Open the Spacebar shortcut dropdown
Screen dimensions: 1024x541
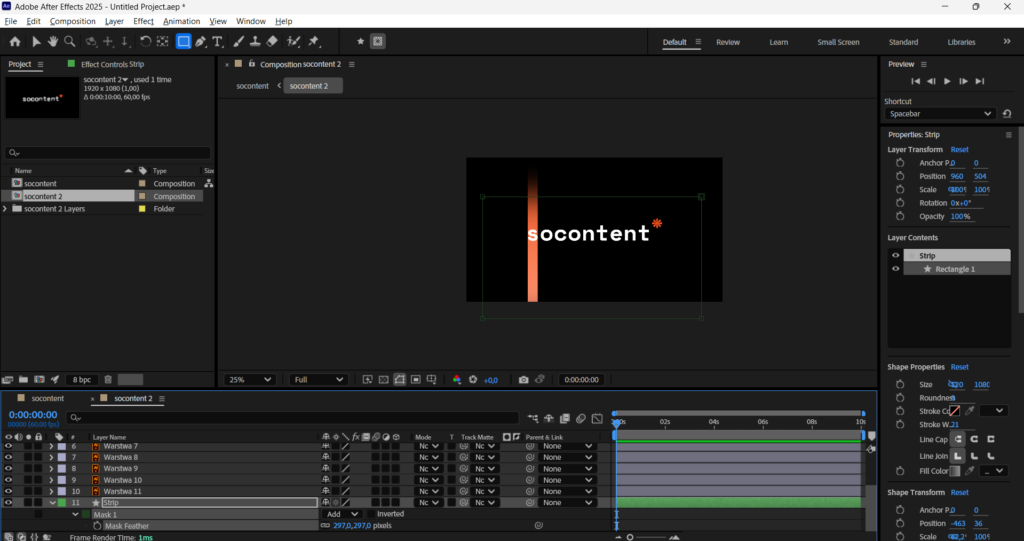click(x=940, y=114)
